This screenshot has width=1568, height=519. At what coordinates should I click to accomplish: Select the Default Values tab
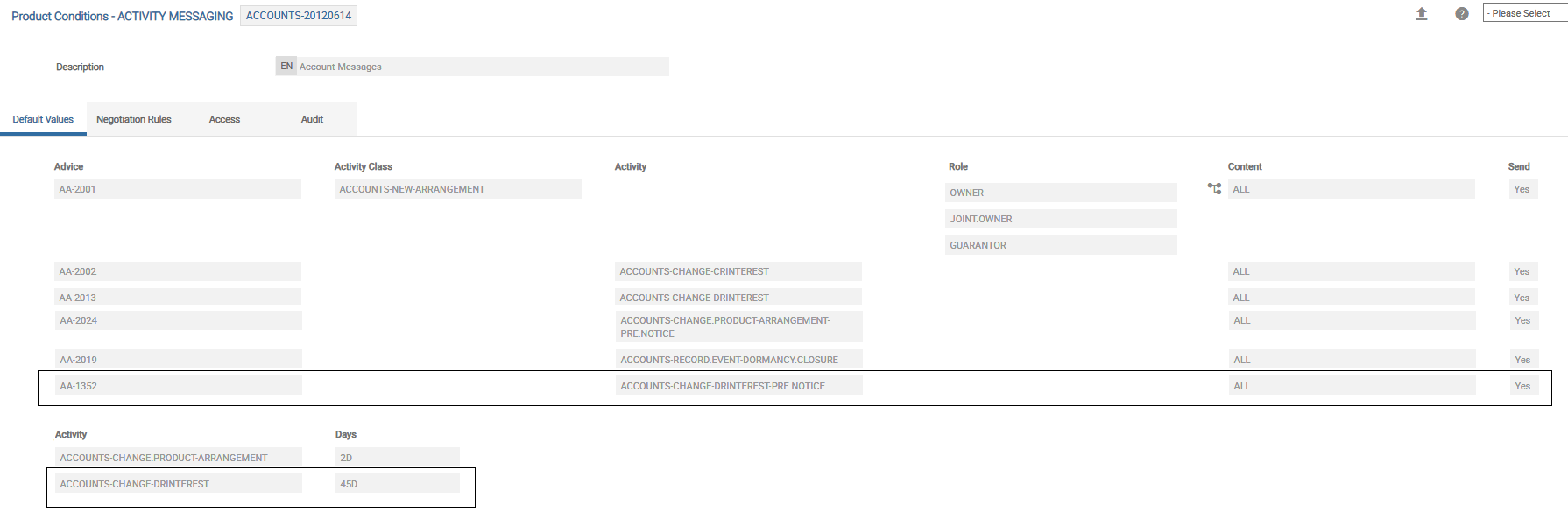tap(43, 120)
